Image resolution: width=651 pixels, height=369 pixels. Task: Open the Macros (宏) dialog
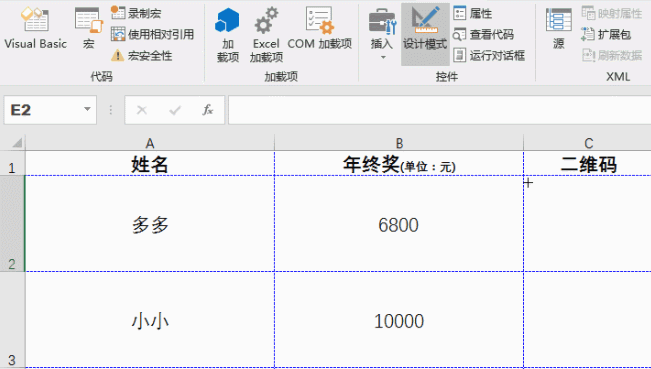[88, 29]
